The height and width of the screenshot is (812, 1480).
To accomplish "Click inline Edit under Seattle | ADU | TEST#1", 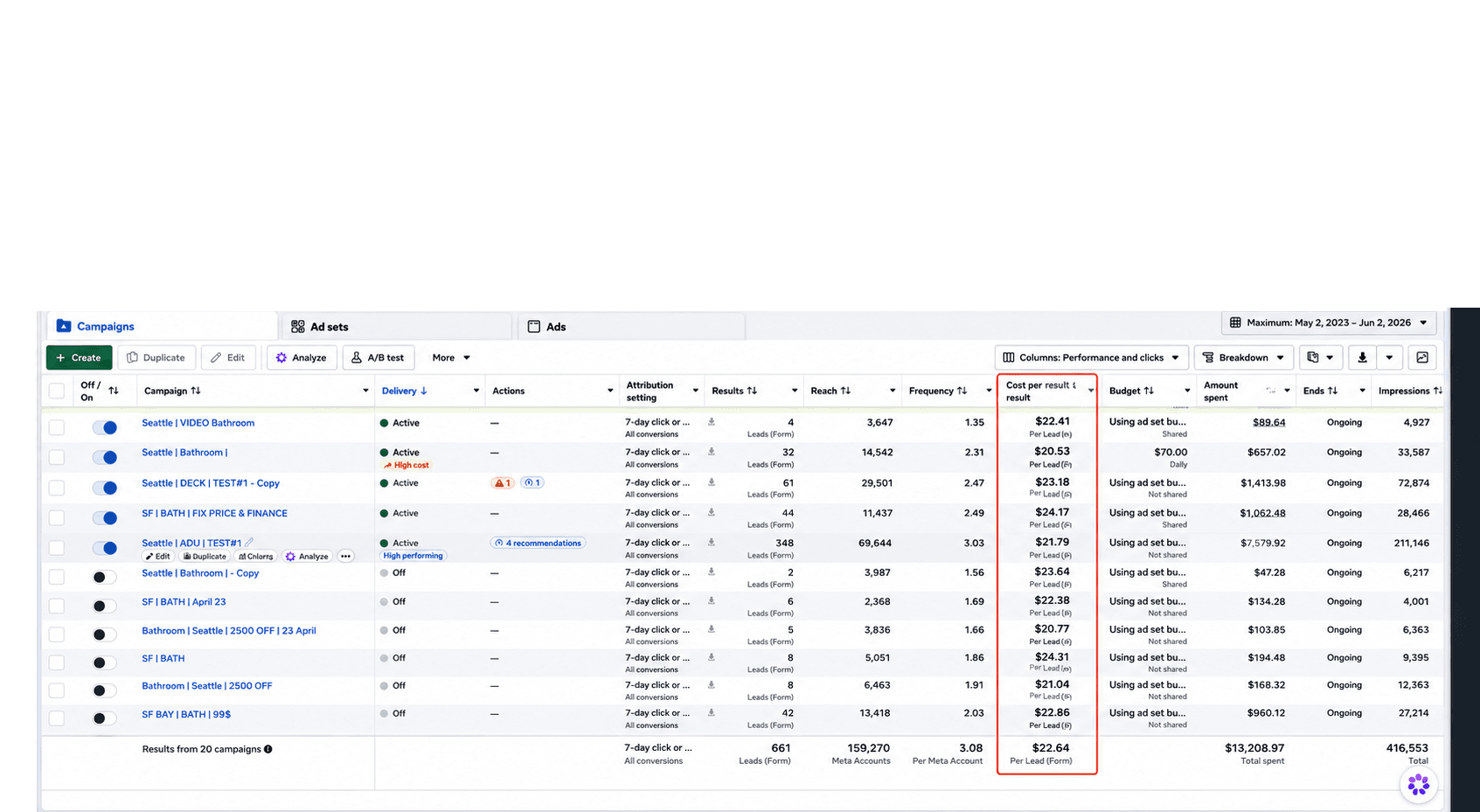I will (157, 556).
